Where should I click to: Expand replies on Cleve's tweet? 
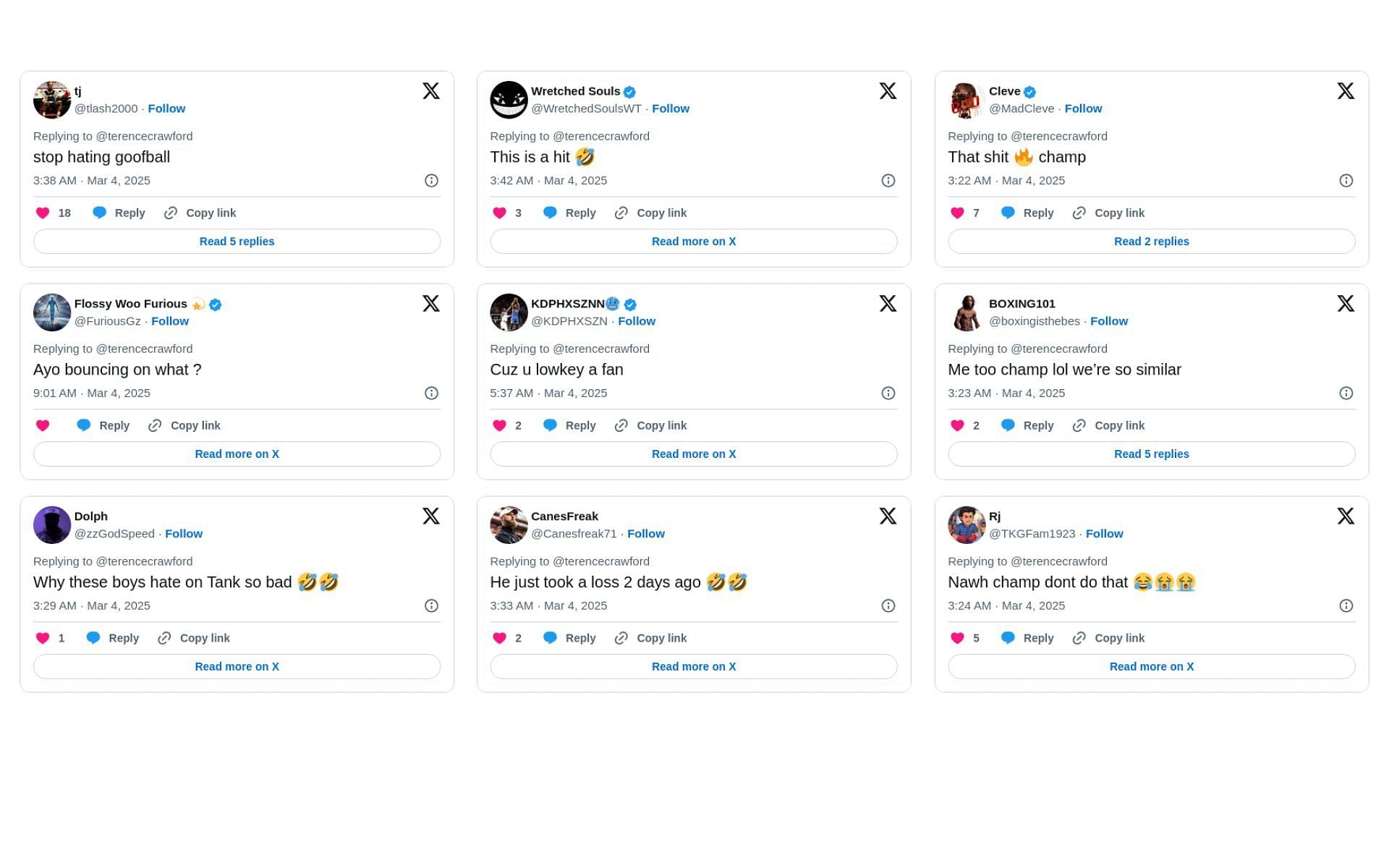click(1151, 240)
